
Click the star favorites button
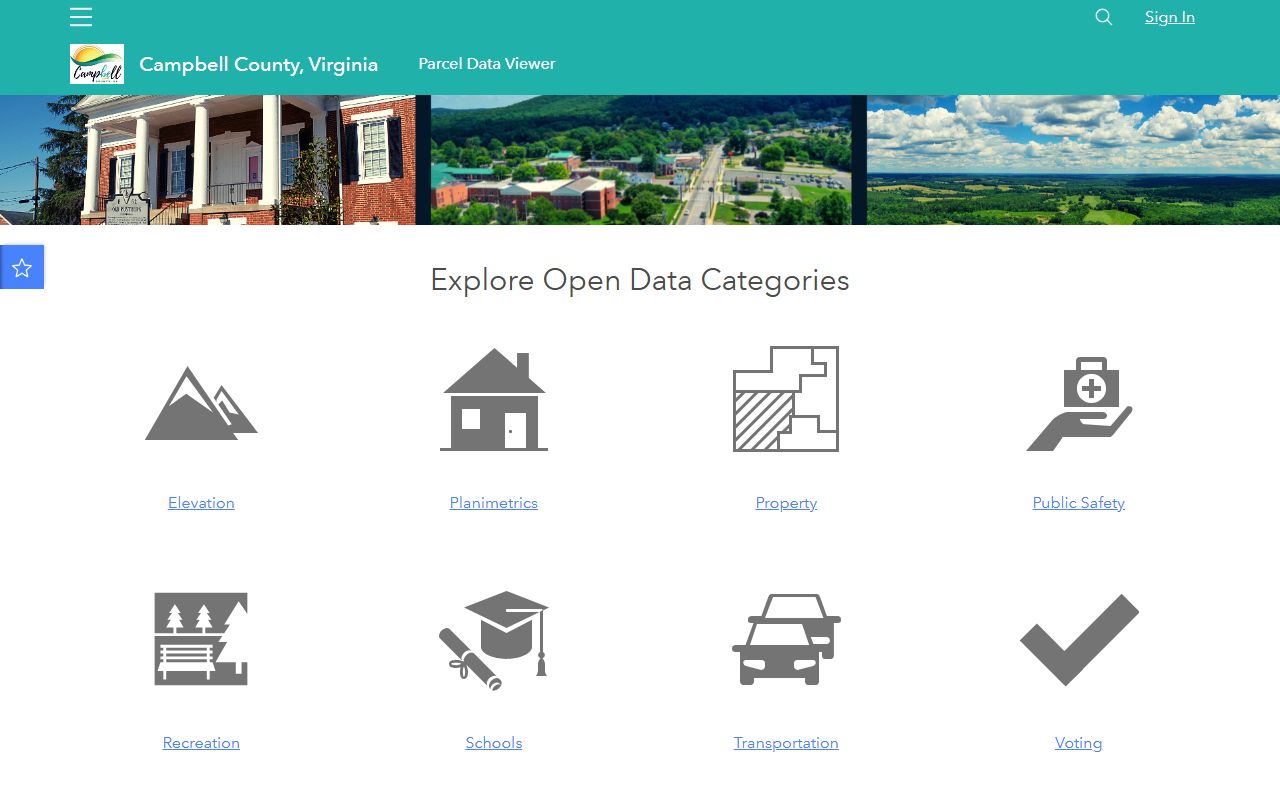(x=22, y=267)
